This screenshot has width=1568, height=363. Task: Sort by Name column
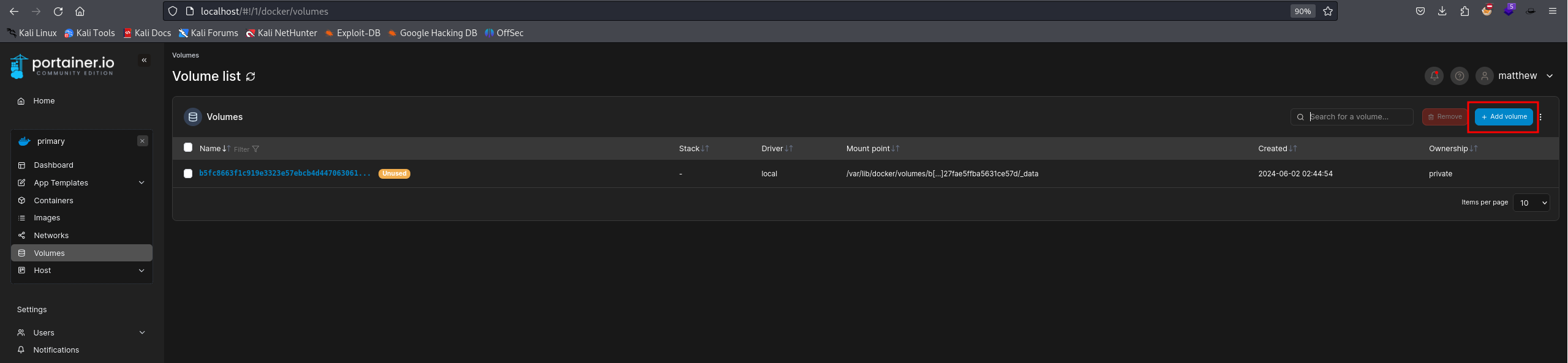pos(214,149)
